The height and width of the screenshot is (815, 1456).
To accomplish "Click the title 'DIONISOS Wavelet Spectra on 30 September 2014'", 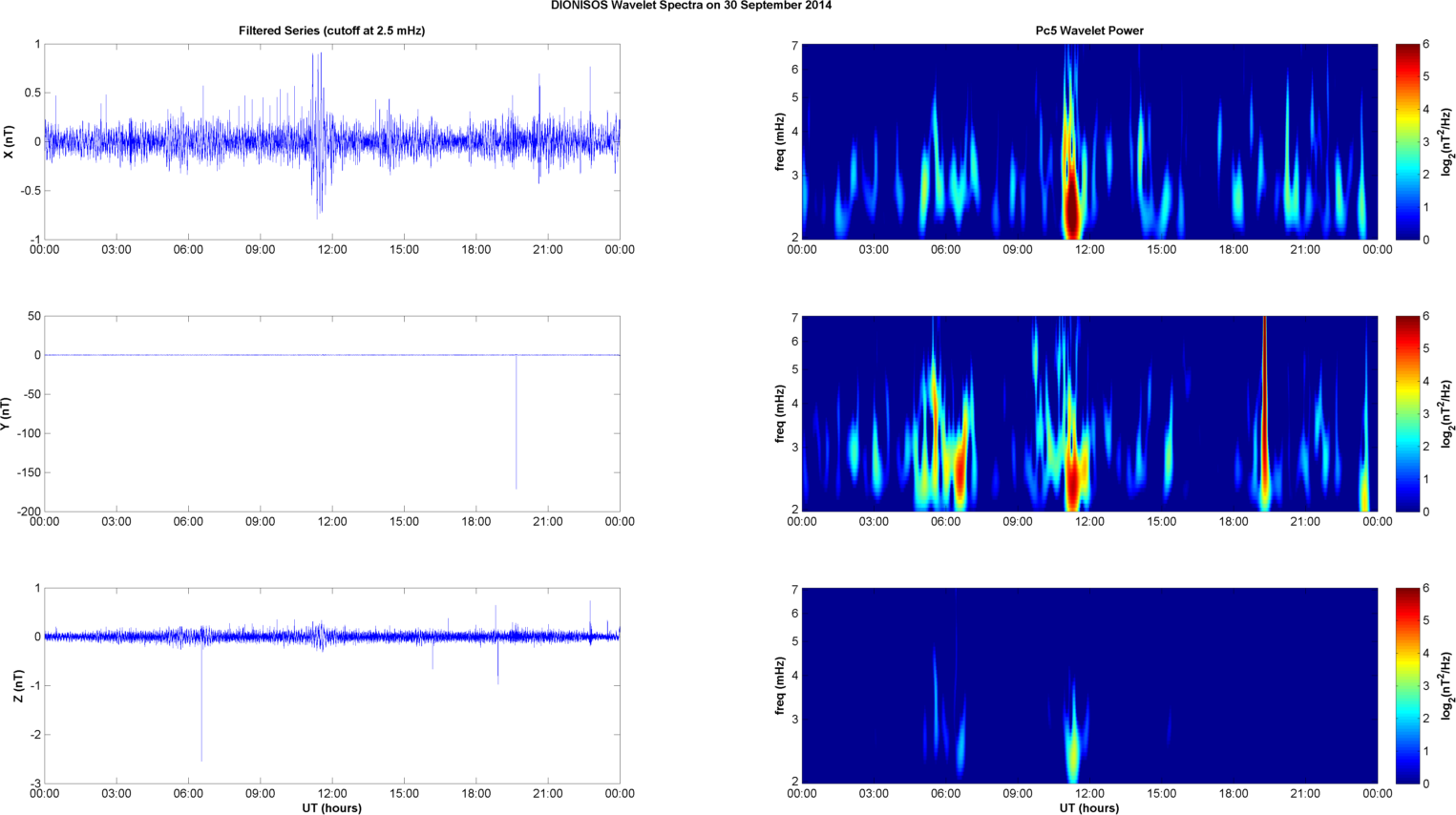I will click(691, 6).
